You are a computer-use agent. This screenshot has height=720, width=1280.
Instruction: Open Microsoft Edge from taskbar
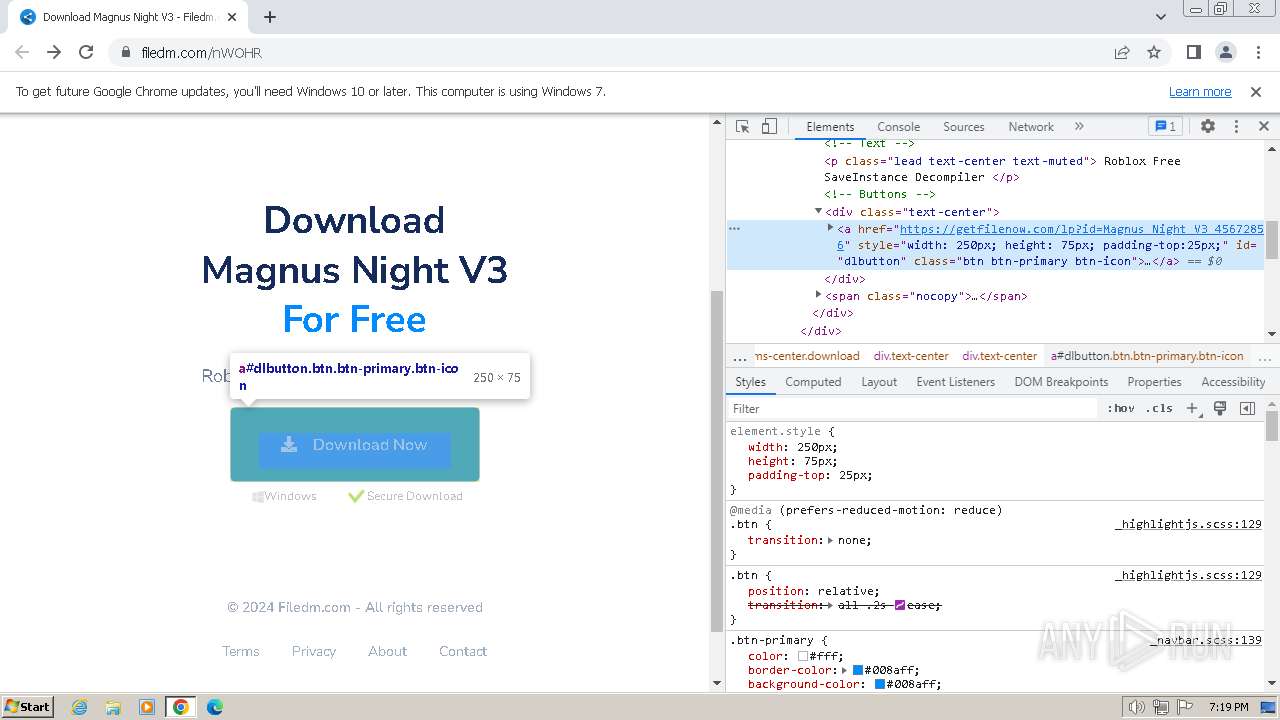point(214,707)
